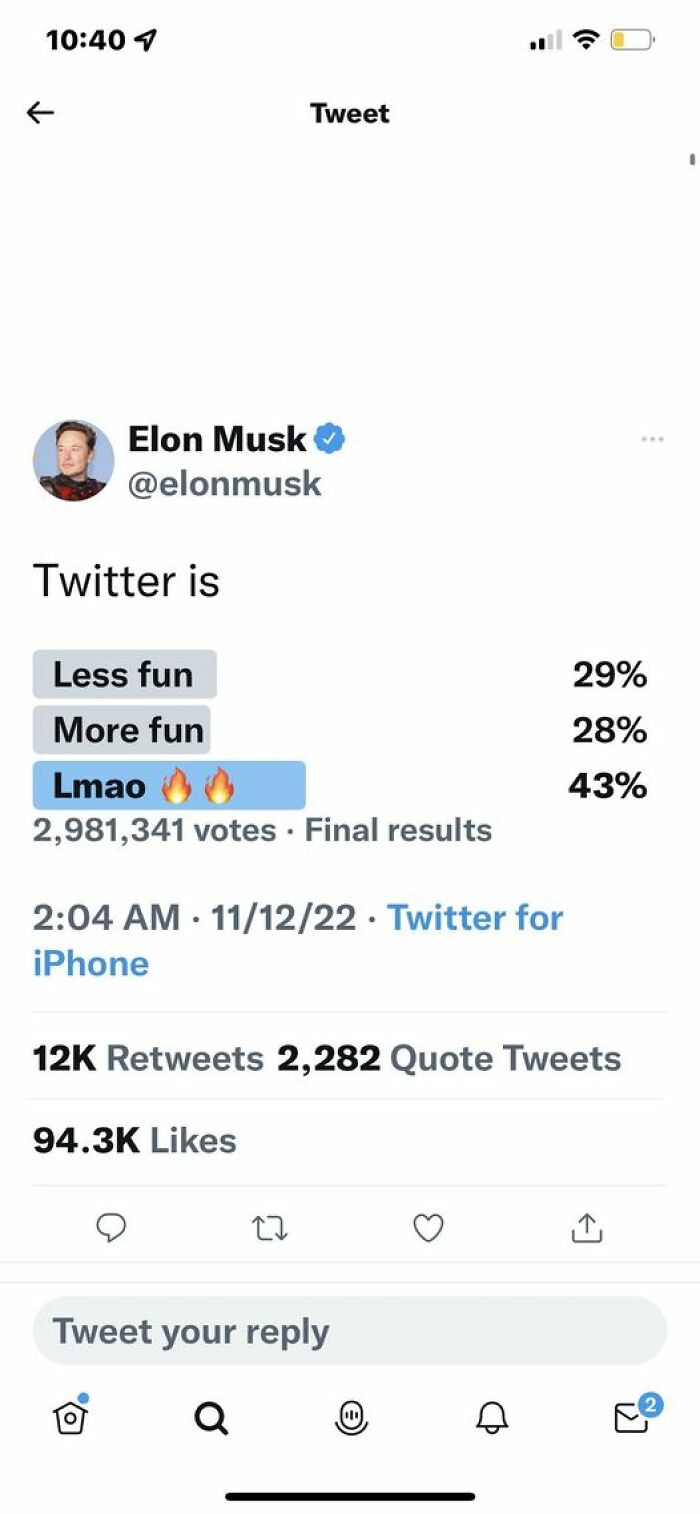Tap the blue verified badge
This screenshot has height=1514, width=700.
point(330,439)
